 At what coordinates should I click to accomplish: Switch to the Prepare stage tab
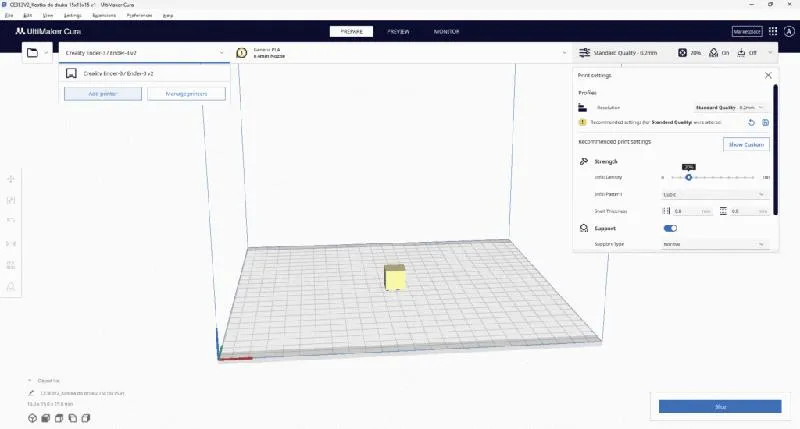click(x=352, y=32)
